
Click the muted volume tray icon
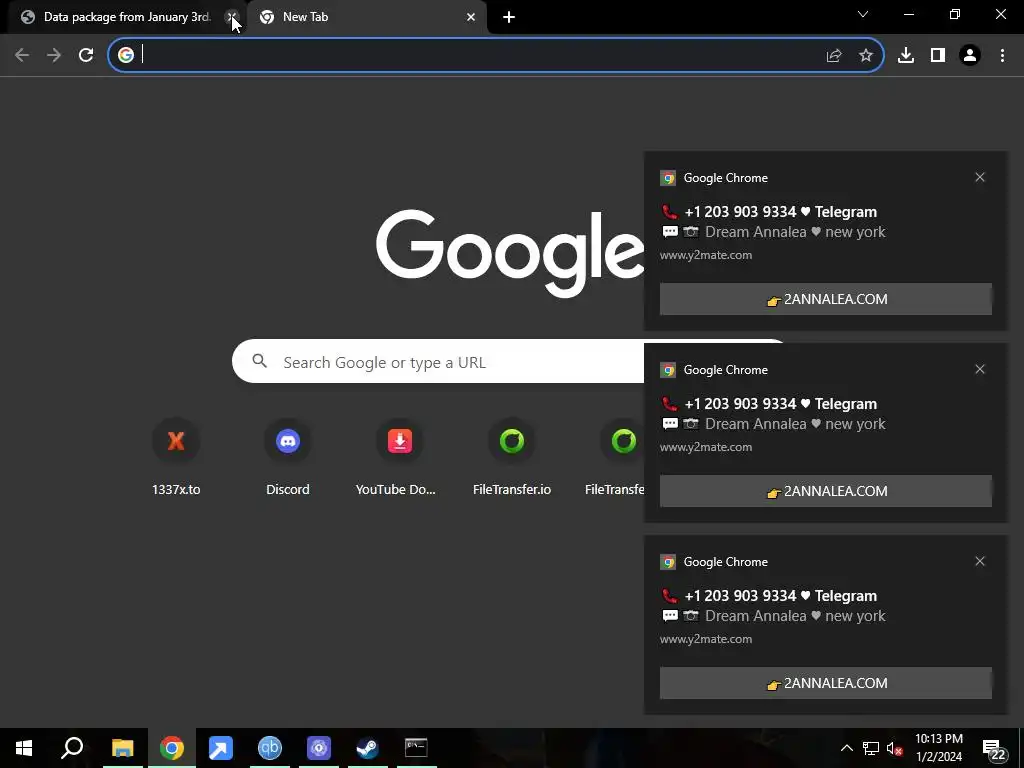click(894, 748)
